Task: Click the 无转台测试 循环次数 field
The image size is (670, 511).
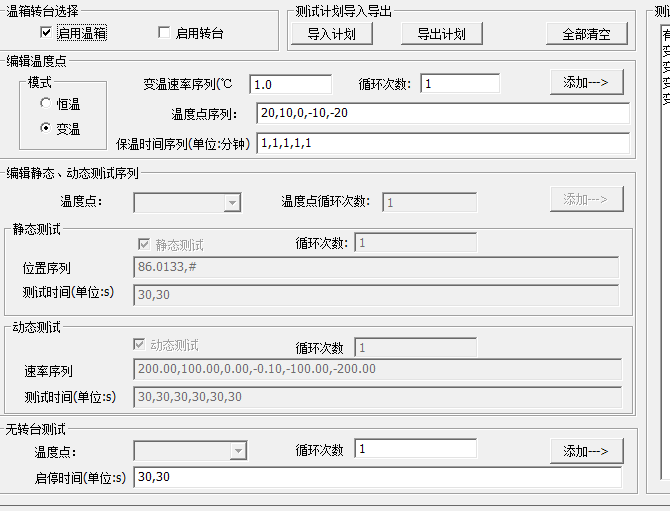Action: pos(416,449)
